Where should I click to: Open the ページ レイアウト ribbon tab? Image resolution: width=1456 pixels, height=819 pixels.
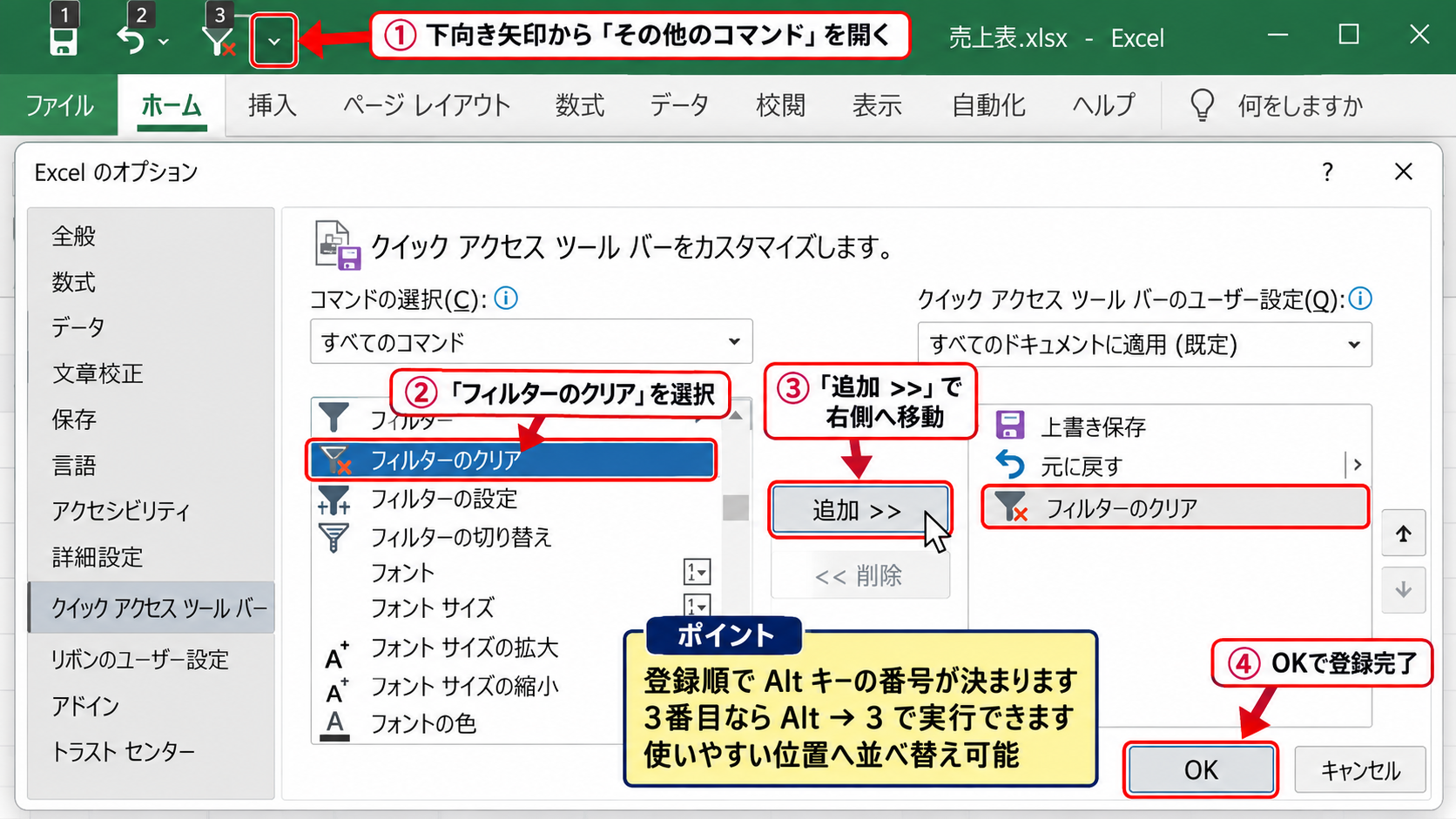point(426,105)
